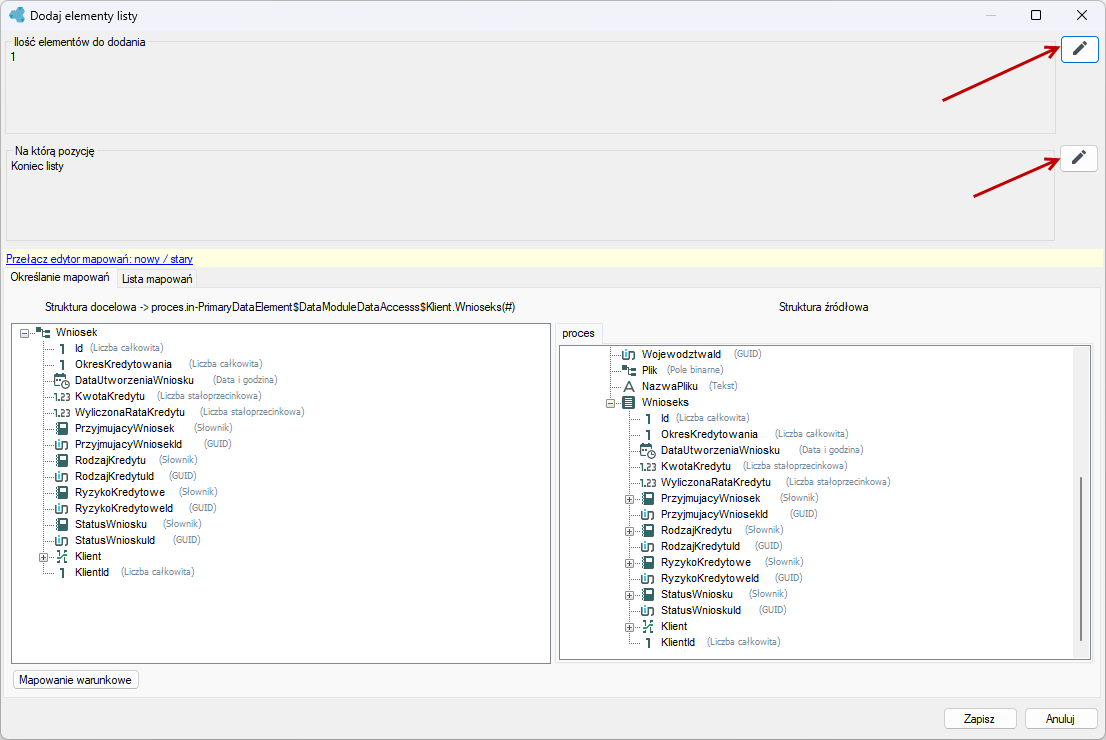This screenshot has width=1106, height=740.
Task: Expand StatusWniosku in the source structure tree
Action: click(629, 595)
